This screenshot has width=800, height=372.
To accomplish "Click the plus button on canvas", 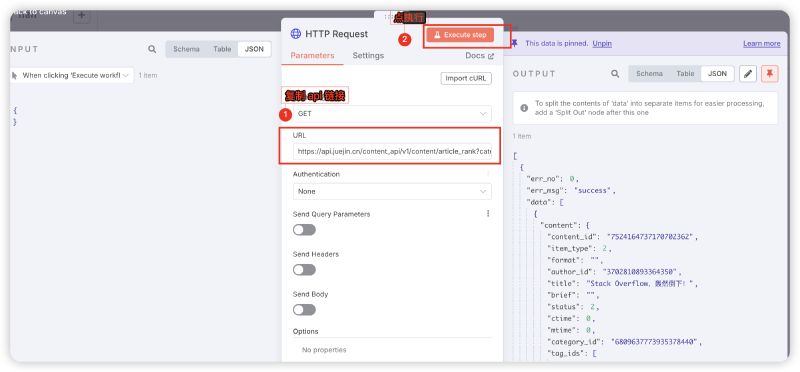I will click(x=81, y=15).
